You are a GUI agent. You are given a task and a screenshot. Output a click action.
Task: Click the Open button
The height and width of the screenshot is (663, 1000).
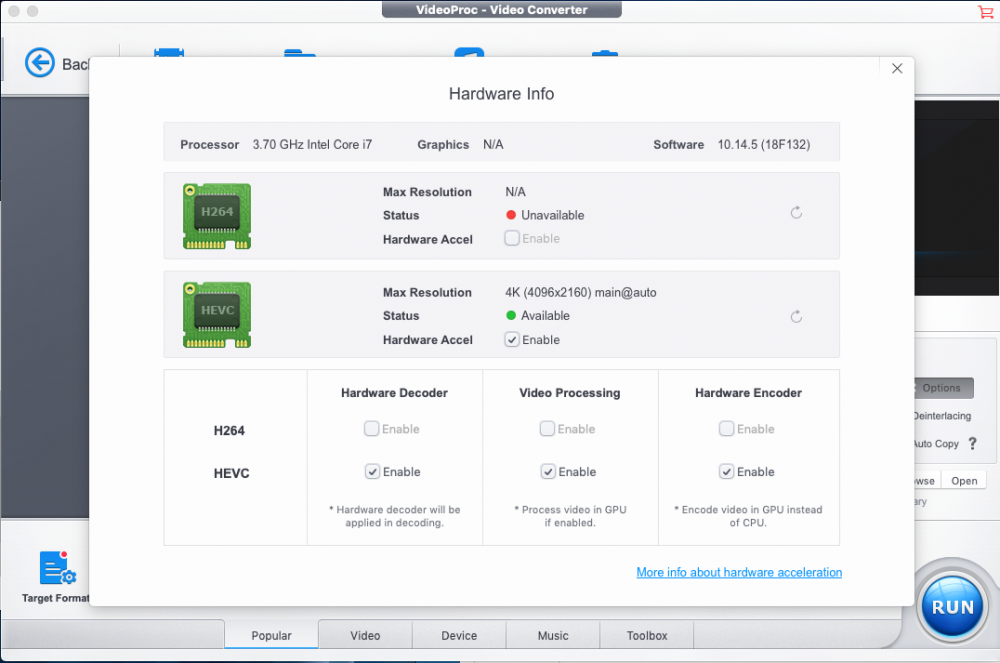pyautogui.click(x=964, y=481)
